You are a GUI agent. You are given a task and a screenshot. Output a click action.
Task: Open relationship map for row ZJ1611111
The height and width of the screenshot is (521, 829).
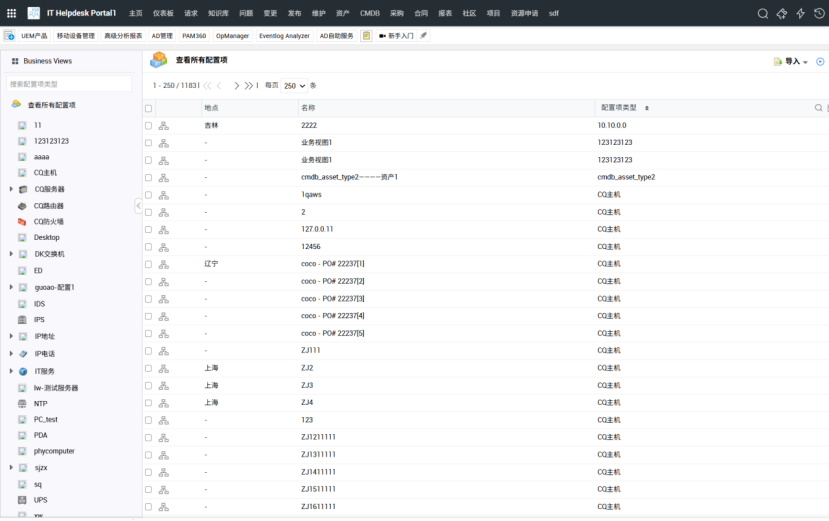164,507
